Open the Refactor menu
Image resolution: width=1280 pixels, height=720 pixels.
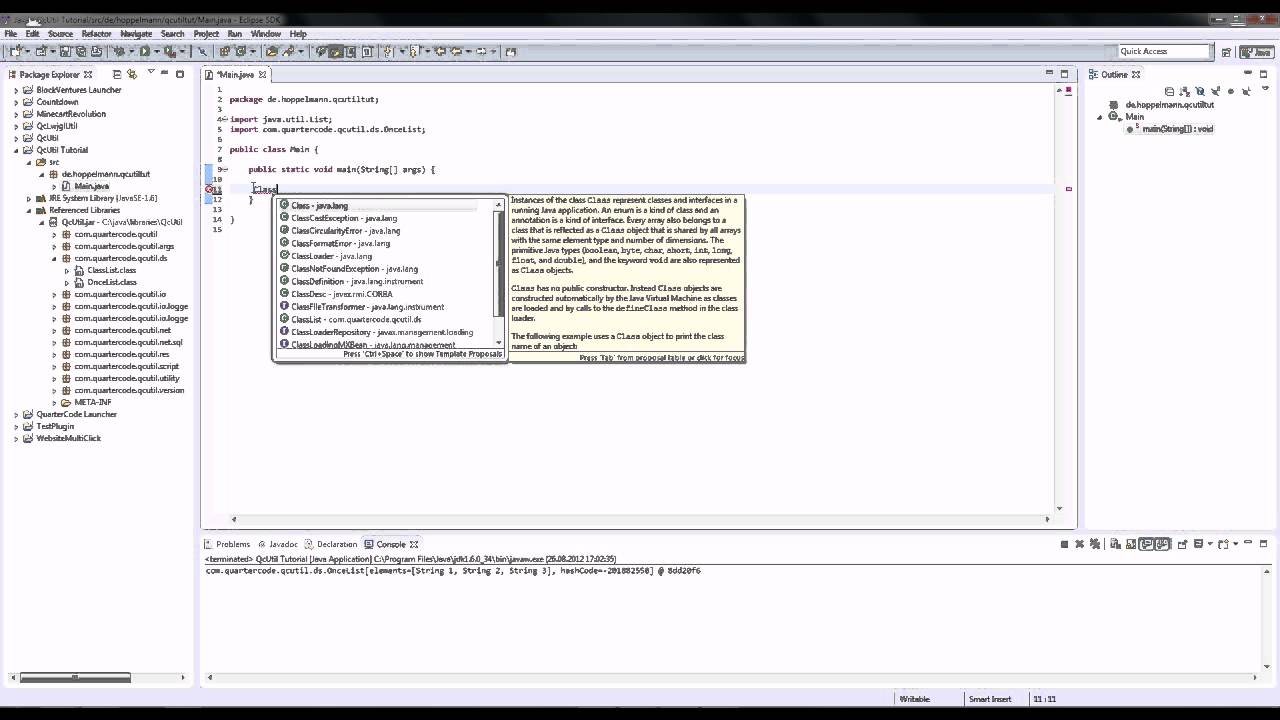[96, 34]
